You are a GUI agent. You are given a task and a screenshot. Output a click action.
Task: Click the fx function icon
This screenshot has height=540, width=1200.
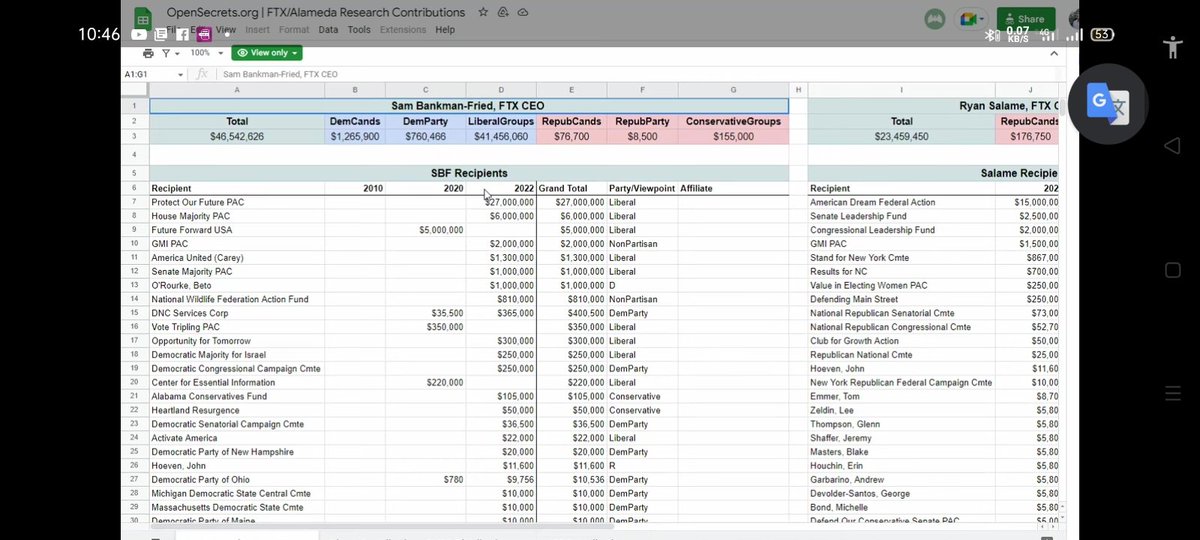click(x=202, y=74)
